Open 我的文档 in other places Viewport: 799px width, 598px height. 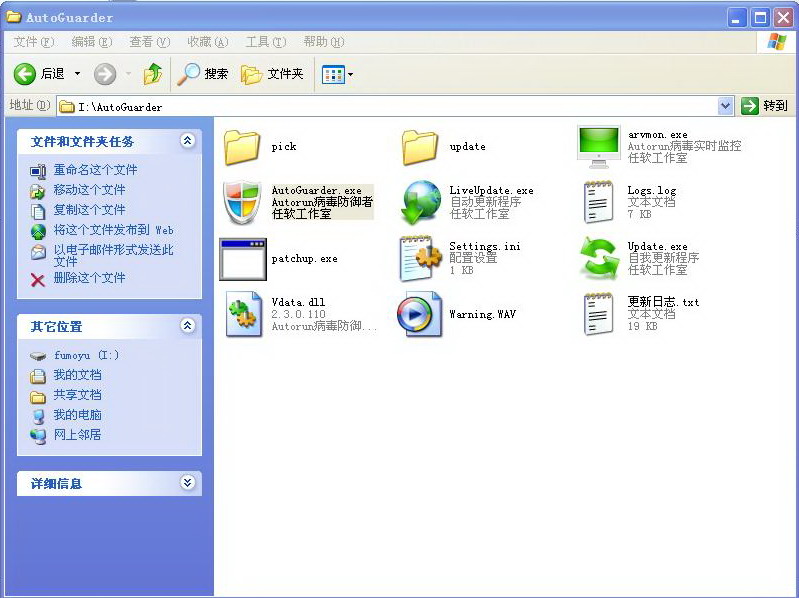77,375
